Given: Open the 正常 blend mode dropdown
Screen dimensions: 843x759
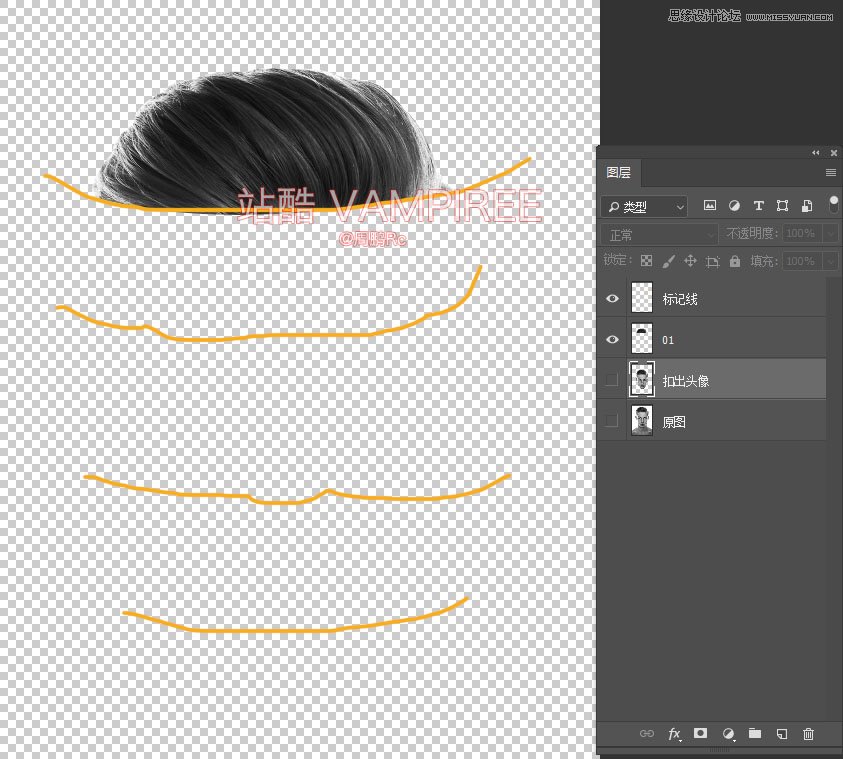Looking at the screenshot, I should (x=660, y=234).
